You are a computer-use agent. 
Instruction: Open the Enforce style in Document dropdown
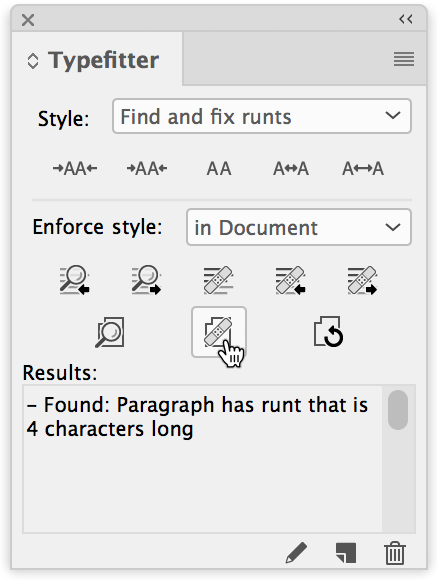pyautogui.click(x=299, y=227)
